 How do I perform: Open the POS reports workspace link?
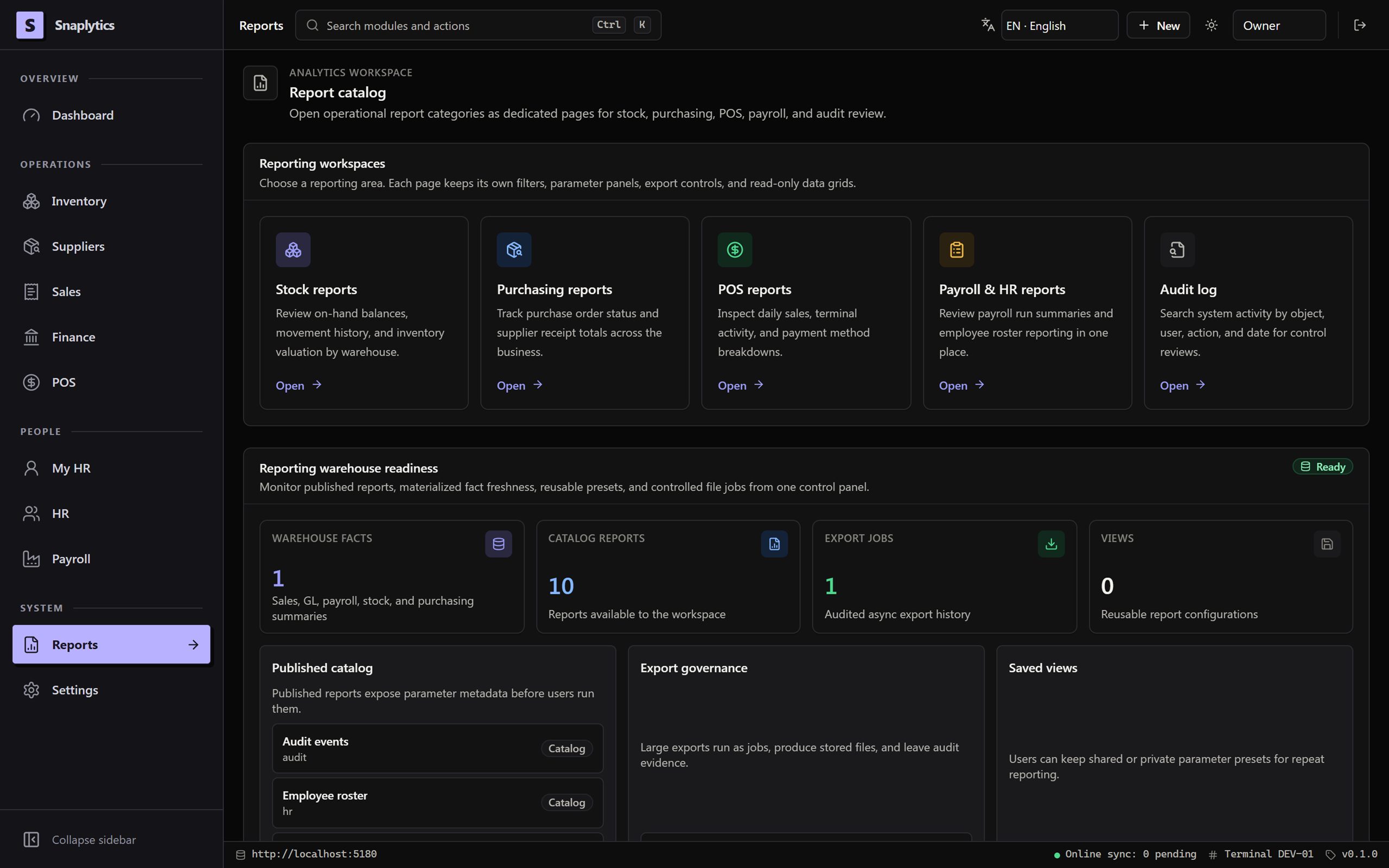[741, 385]
